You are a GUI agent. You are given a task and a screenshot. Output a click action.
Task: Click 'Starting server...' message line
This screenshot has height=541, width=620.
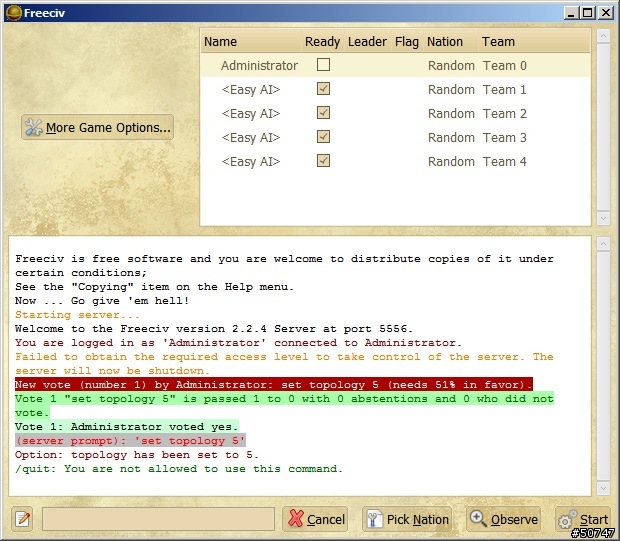coord(77,315)
